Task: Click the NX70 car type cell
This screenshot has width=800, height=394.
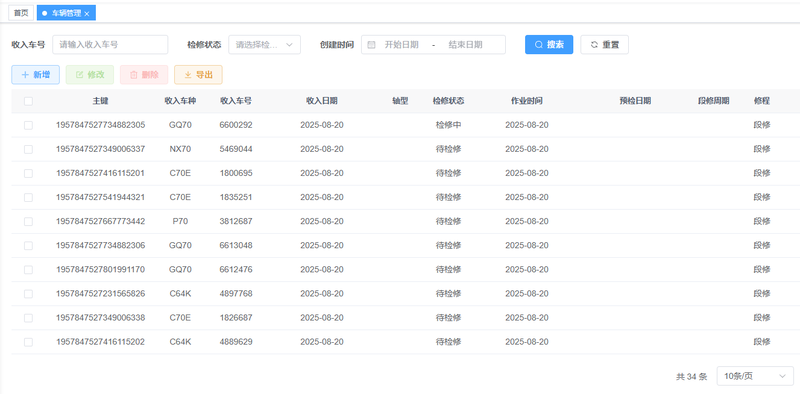Action: pos(180,149)
